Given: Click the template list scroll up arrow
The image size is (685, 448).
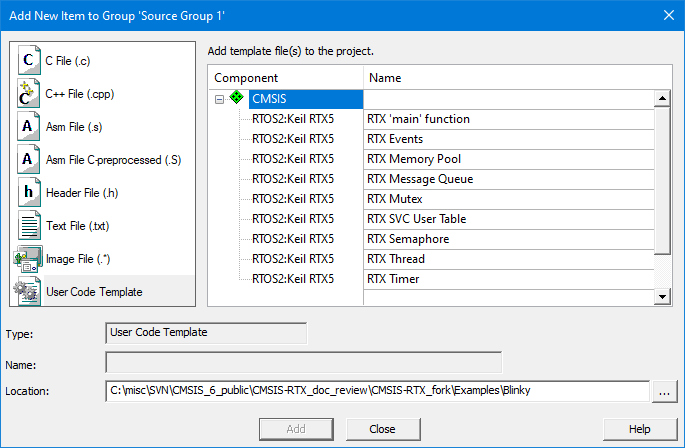Looking at the screenshot, I should click(x=662, y=98).
